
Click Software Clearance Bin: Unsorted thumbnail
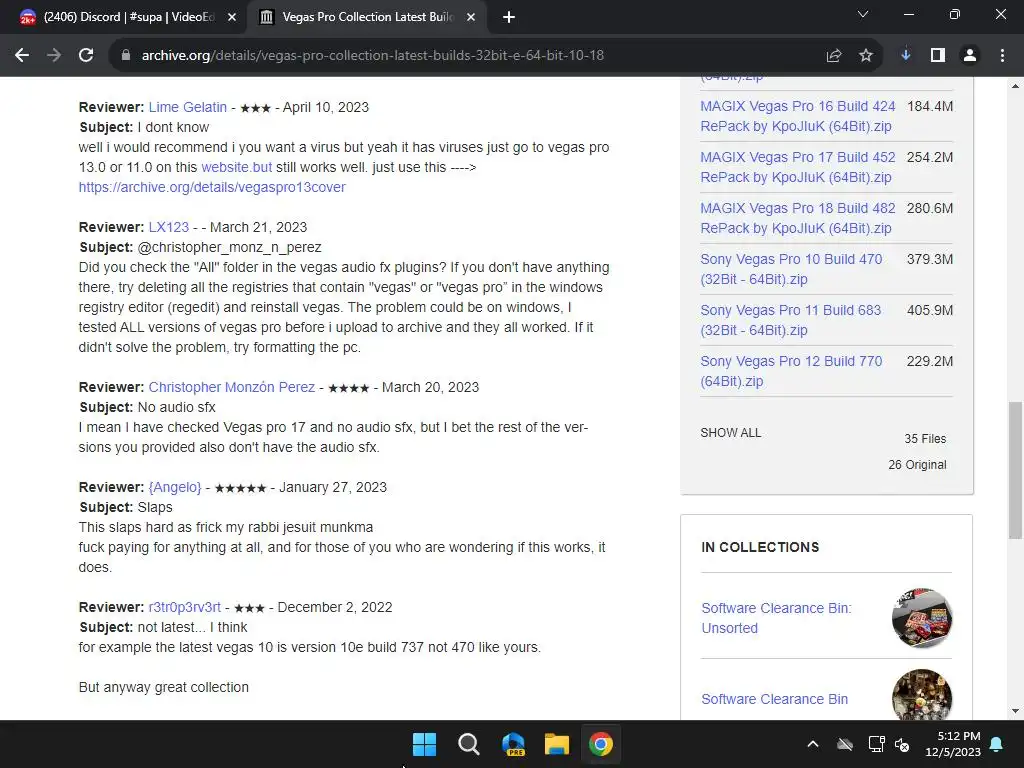pos(921,618)
